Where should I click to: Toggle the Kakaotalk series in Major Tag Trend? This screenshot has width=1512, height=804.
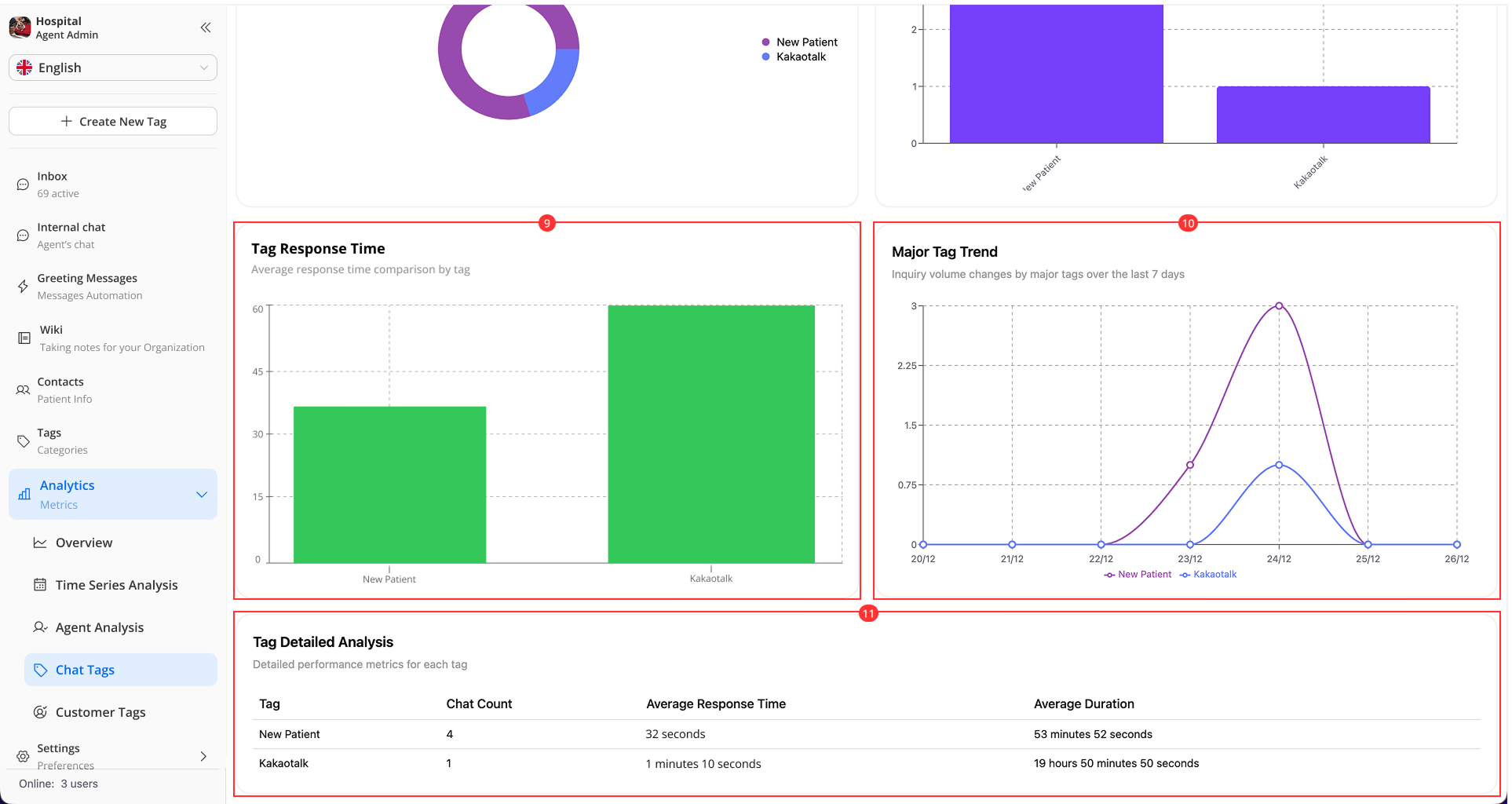click(x=1209, y=574)
